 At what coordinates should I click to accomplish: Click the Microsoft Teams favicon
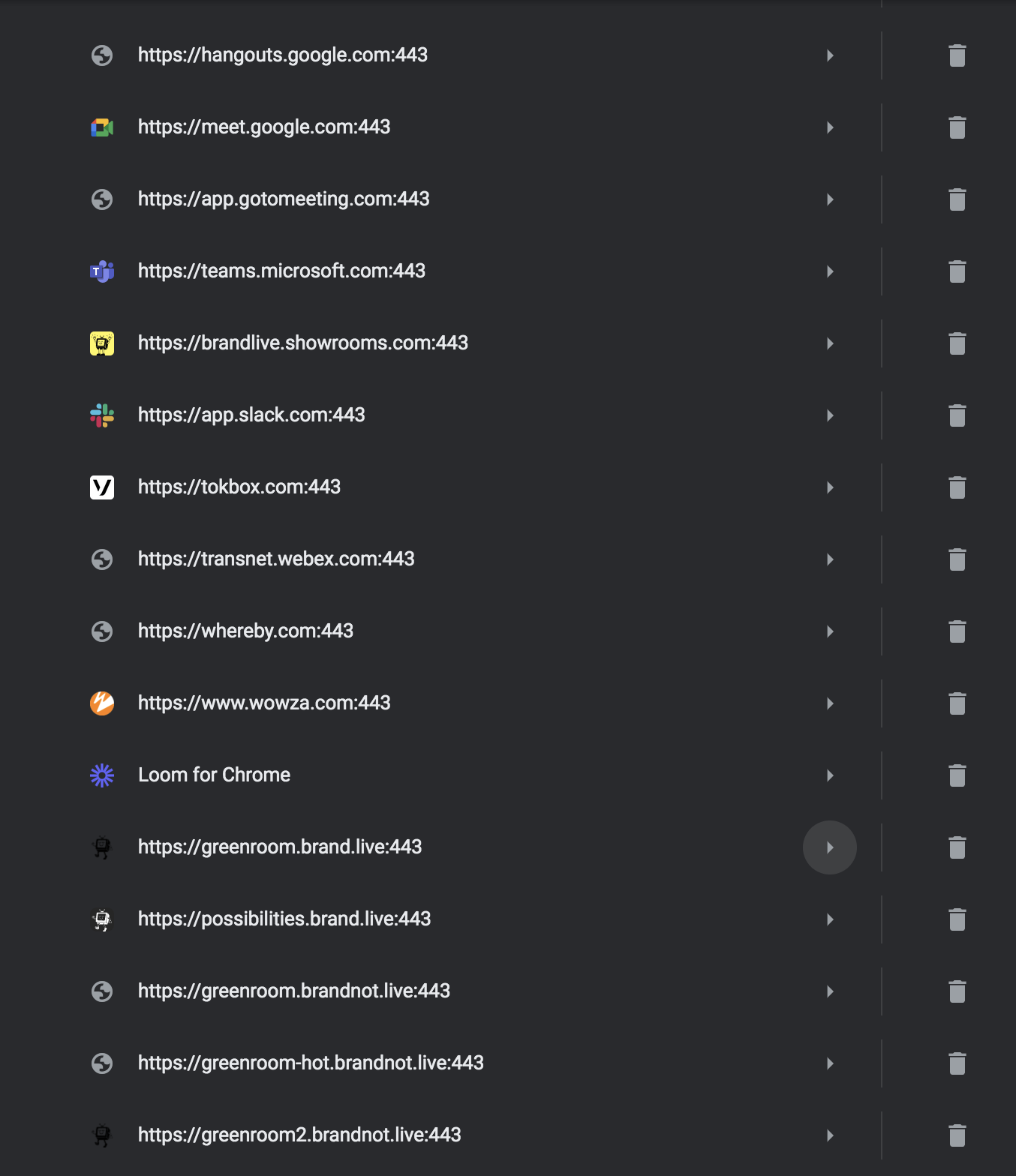click(x=102, y=271)
